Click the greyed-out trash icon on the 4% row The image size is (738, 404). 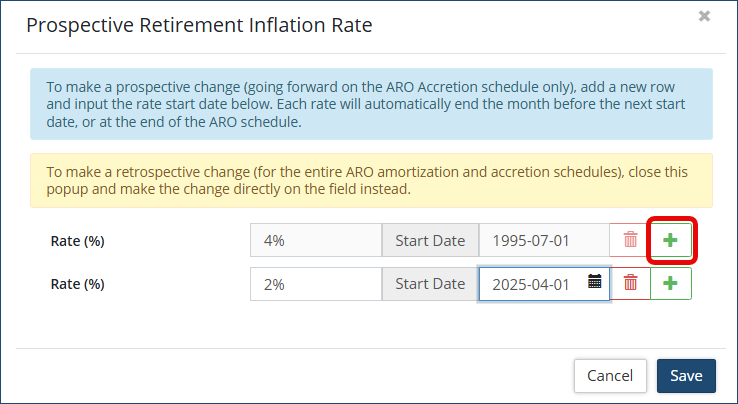631,240
